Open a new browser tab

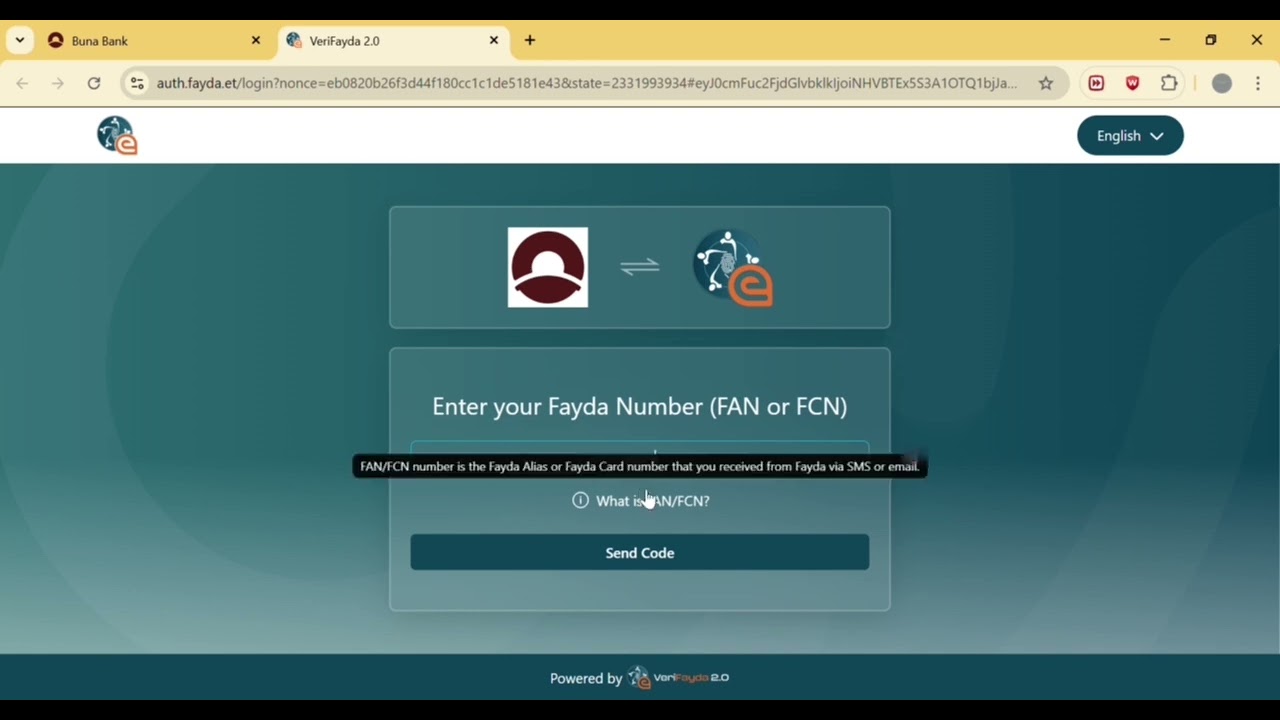530,41
